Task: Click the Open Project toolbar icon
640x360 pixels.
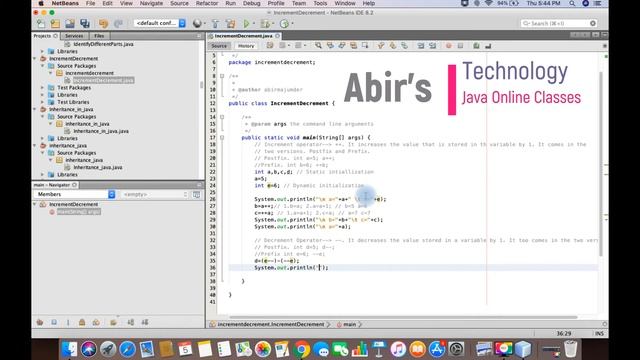Action: point(70,24)
